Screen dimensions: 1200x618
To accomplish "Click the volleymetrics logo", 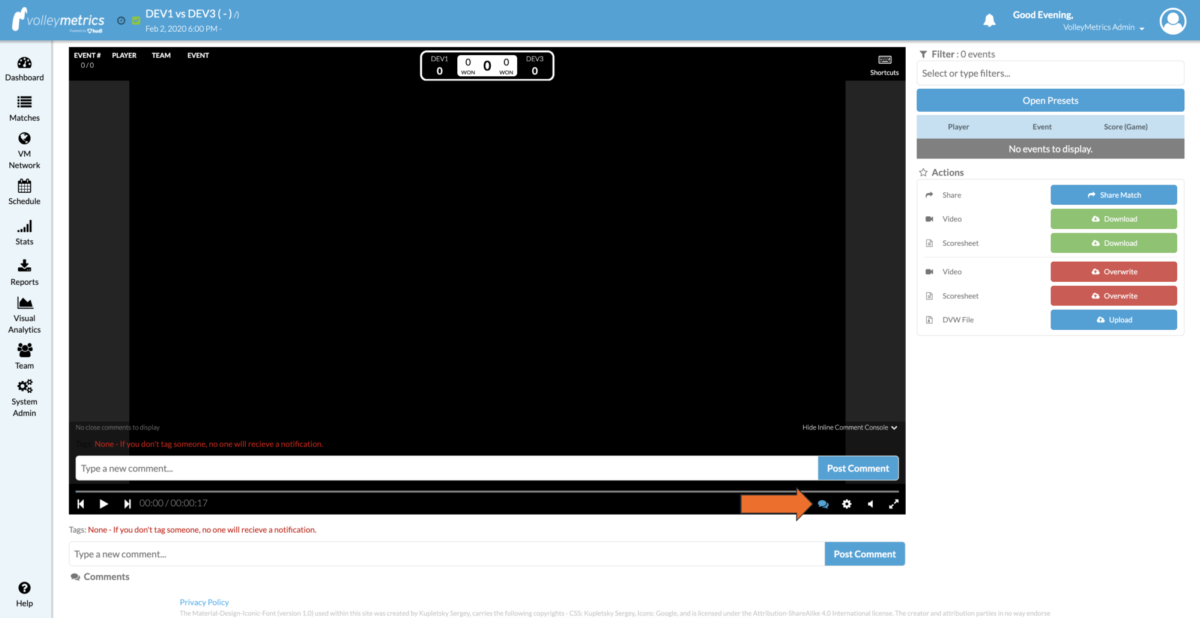I will pyautogui.click(x=58, y=20).
